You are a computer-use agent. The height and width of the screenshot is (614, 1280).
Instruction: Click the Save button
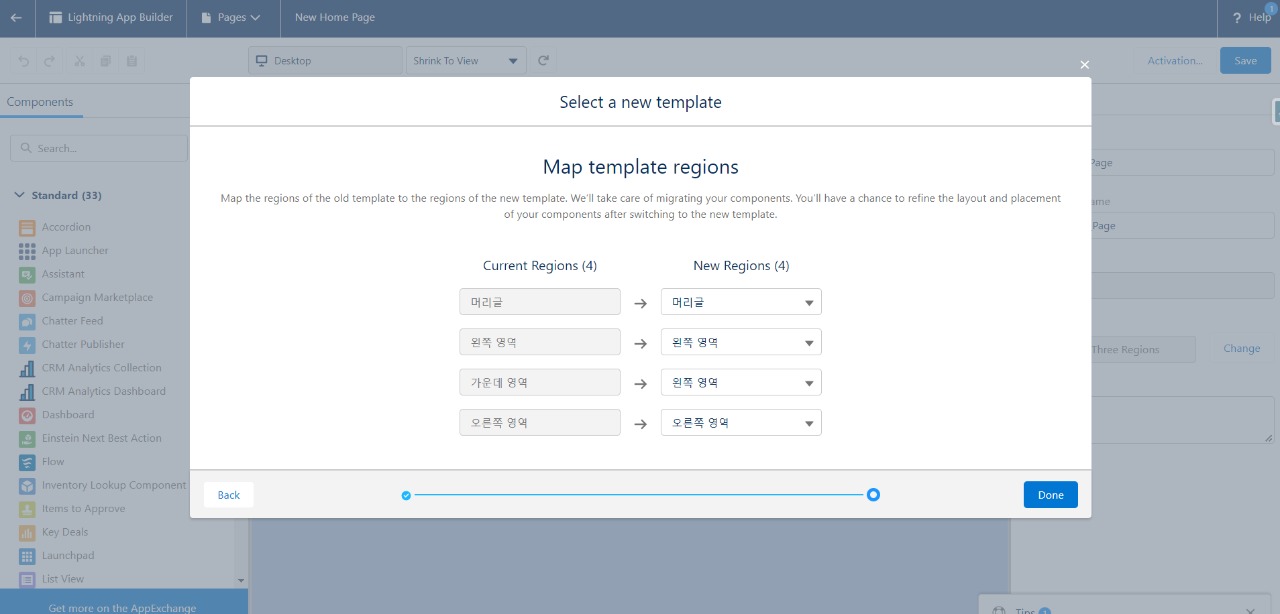[1244, 60]
